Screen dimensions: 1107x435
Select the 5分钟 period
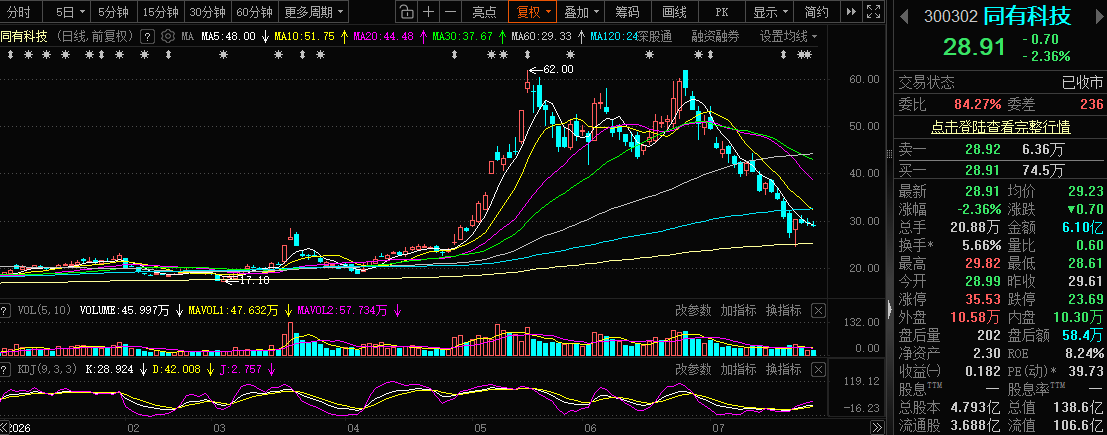coord(113,11)
